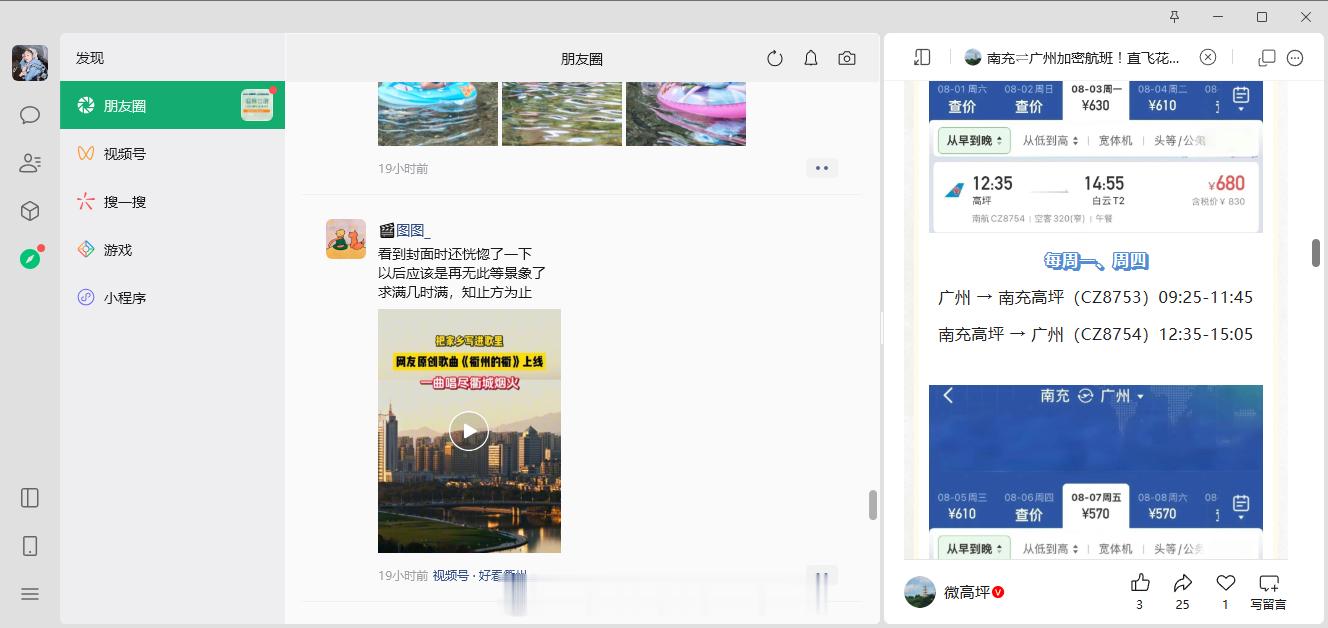The height and width of the screenshot is (628, 1328).
Task: Tap the heart icon on the article
Action: click(x=1226, y=583)
